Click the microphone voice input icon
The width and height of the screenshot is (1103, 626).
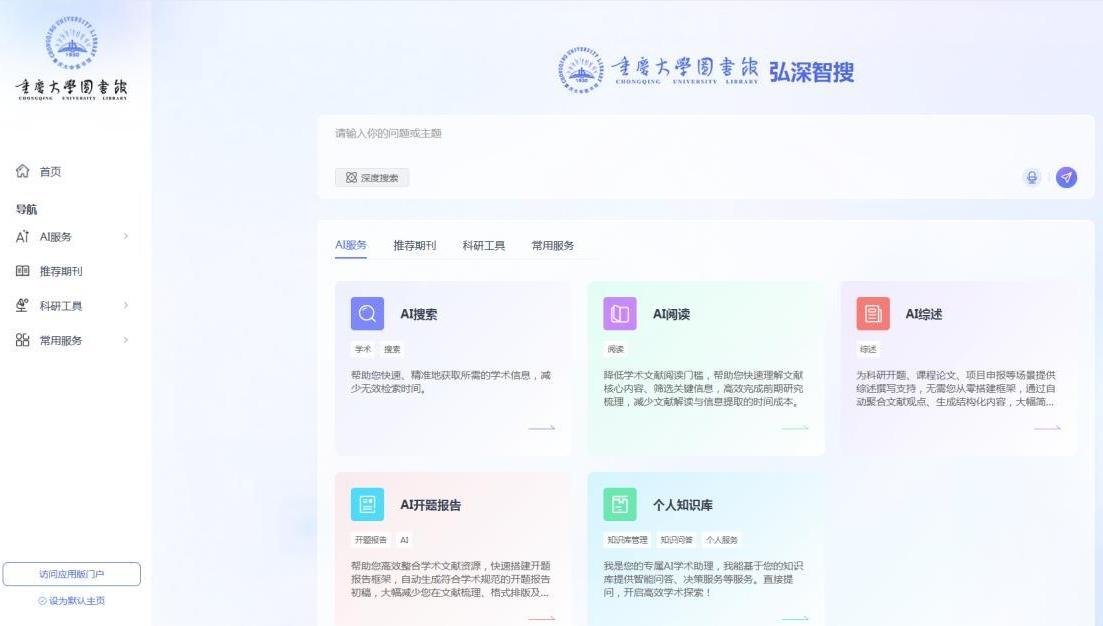coord(1032,177)
